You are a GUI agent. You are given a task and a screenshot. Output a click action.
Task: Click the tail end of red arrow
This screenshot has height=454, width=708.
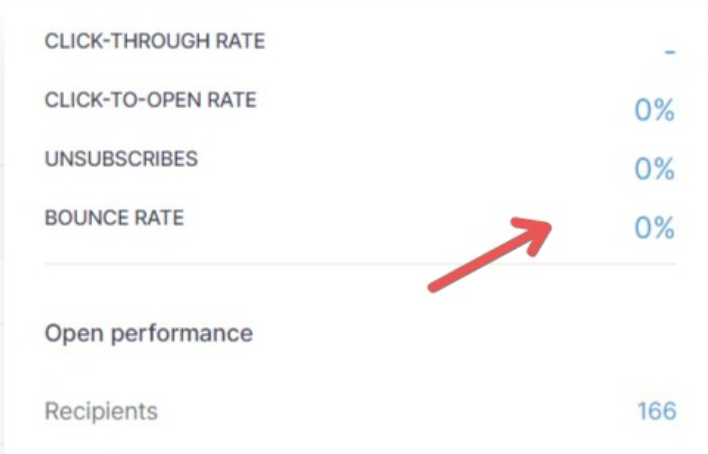tap(435, 288)
